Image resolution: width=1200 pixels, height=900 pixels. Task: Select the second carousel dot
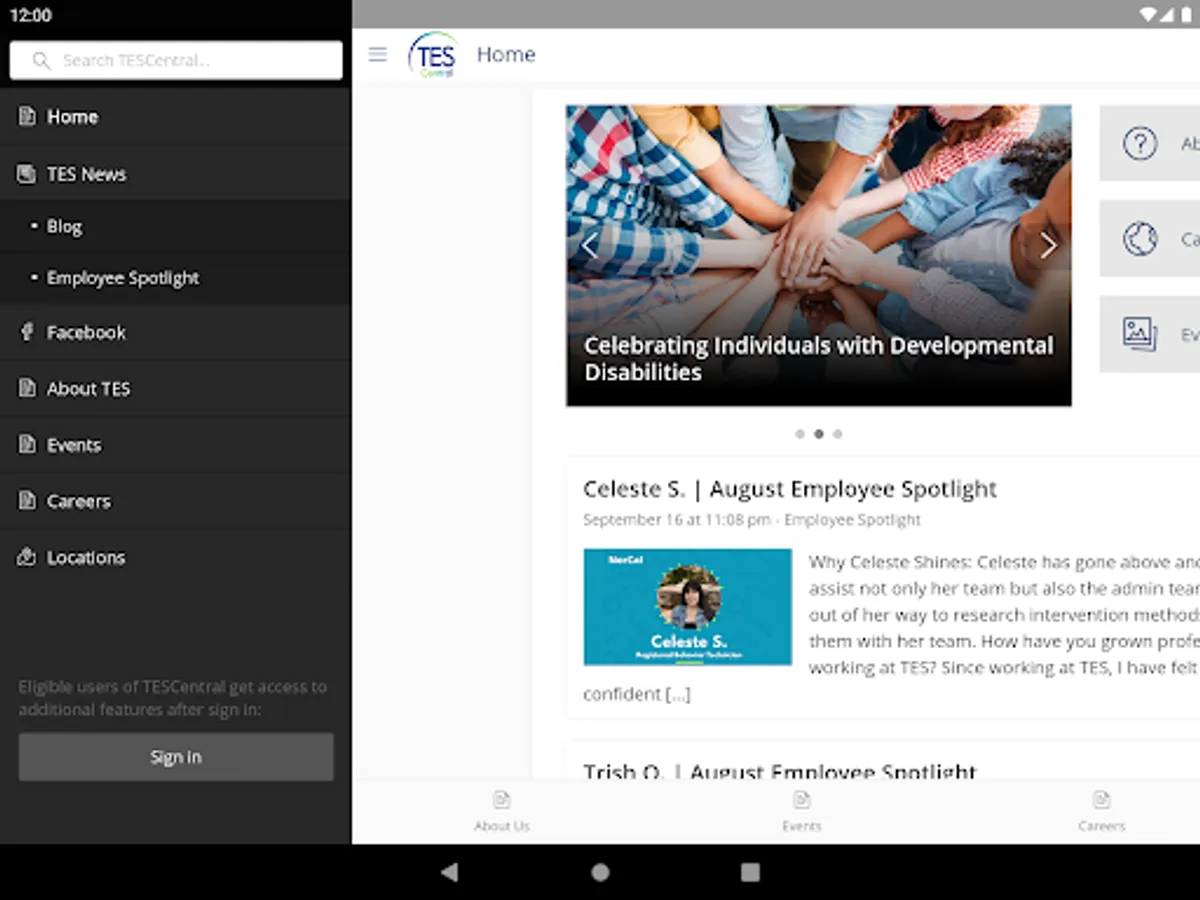coord(819,434)
